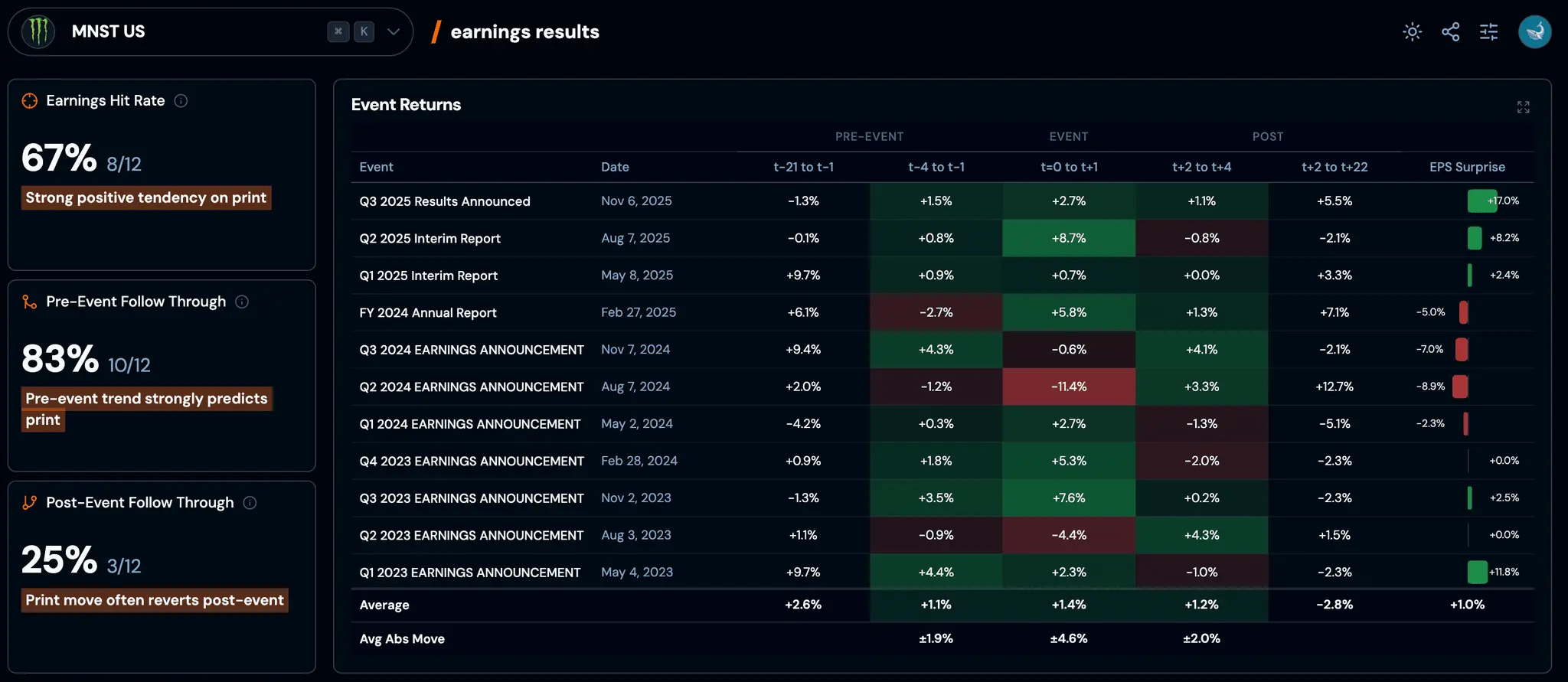This screenshot has width=1568, height=682.
Task: Click the command key shortcut badge
Action: pos(338,31)
